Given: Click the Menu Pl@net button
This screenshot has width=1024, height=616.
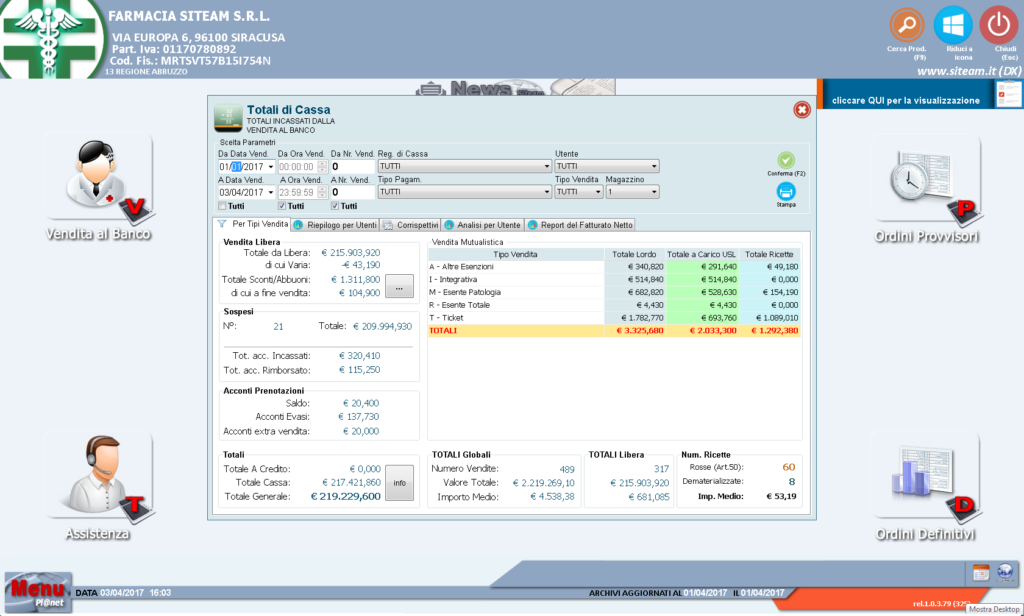Looking at the screenshot, I should [x=38, y=591].
